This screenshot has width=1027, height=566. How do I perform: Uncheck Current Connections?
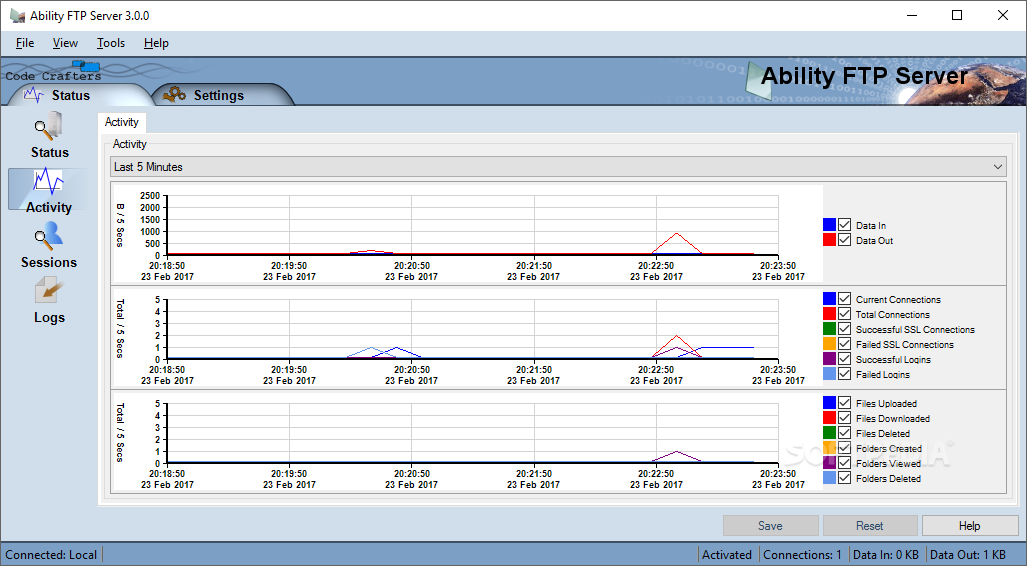point(844,299)
